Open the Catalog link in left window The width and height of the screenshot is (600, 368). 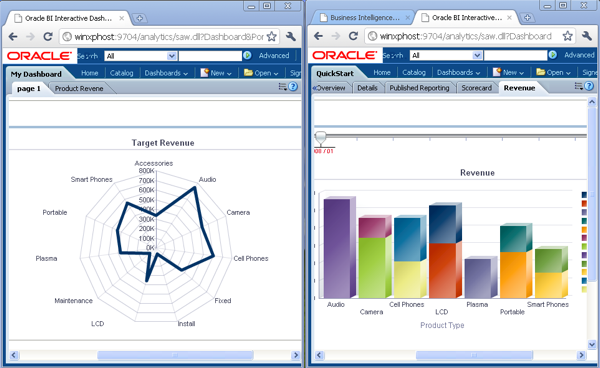121,73
